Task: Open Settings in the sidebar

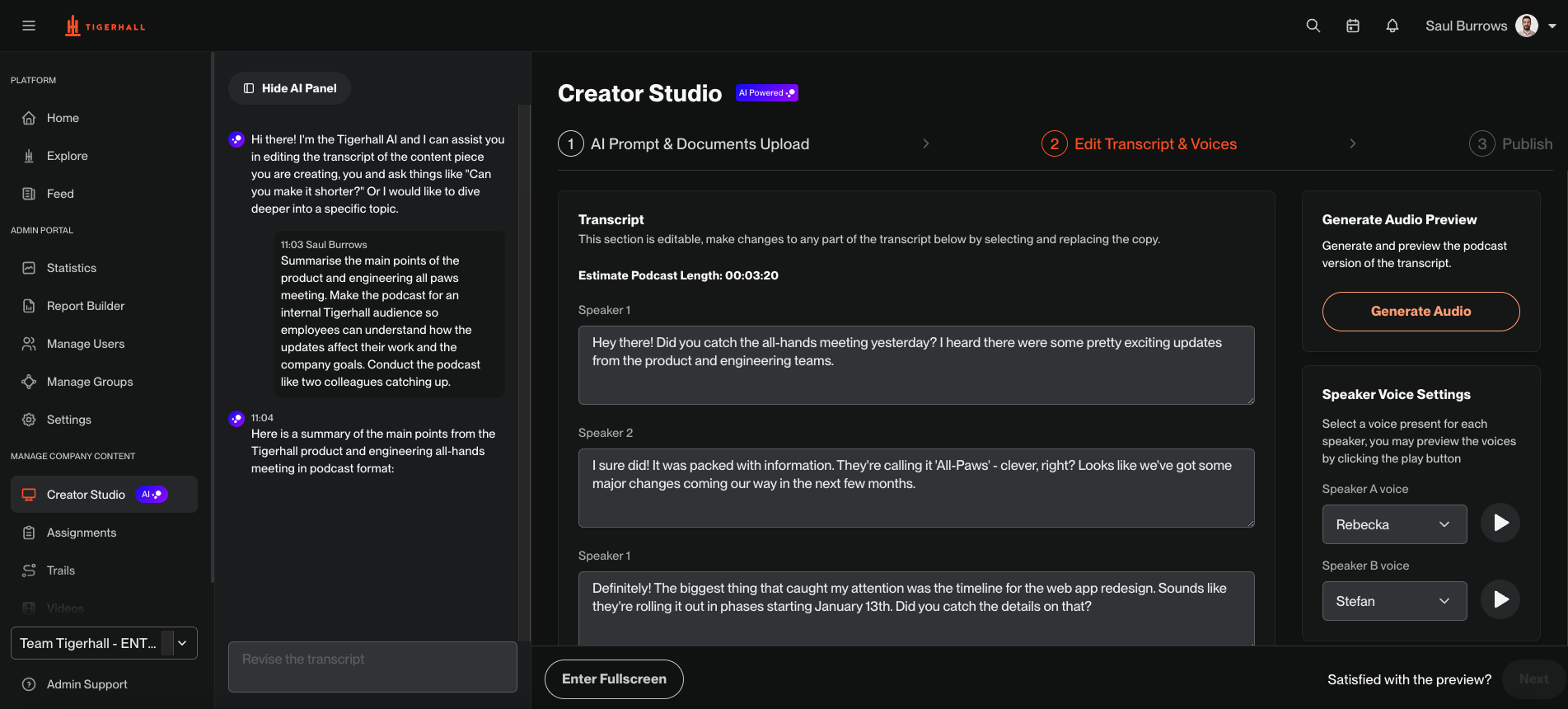Action: 104,420
